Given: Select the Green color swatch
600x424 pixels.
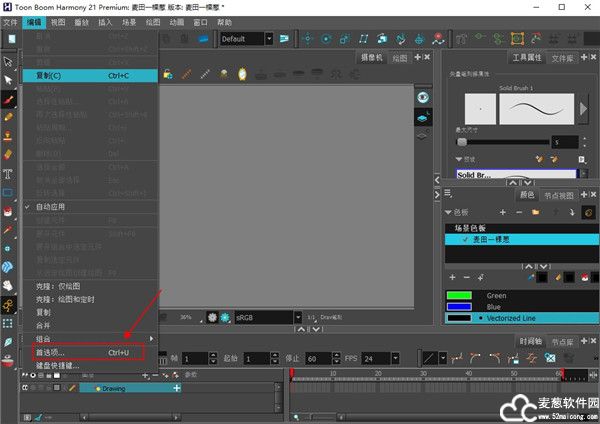Looking at the screenshot, I should (x=460, y=296).
